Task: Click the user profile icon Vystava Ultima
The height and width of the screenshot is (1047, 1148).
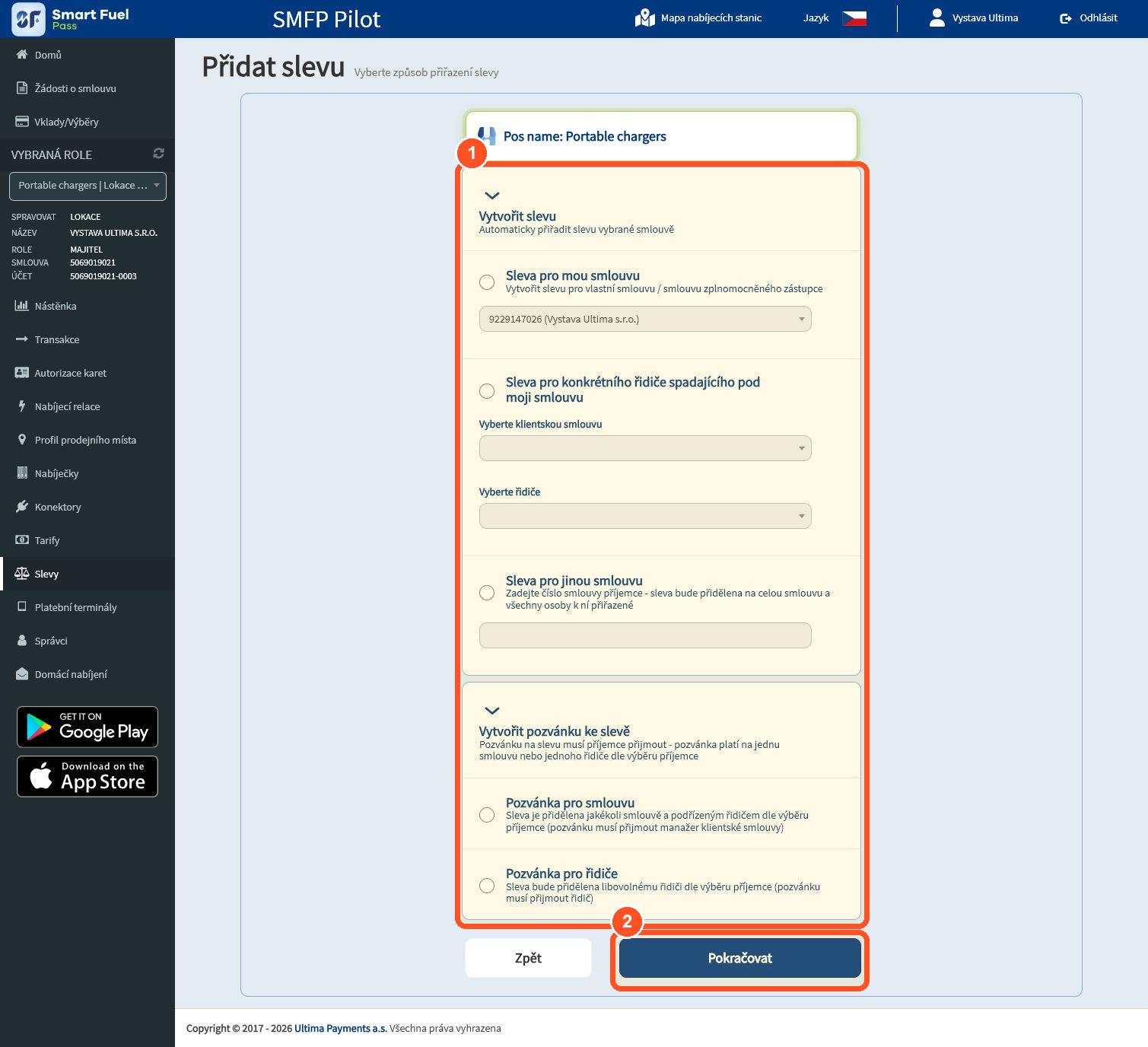Action: click(937, 18)
